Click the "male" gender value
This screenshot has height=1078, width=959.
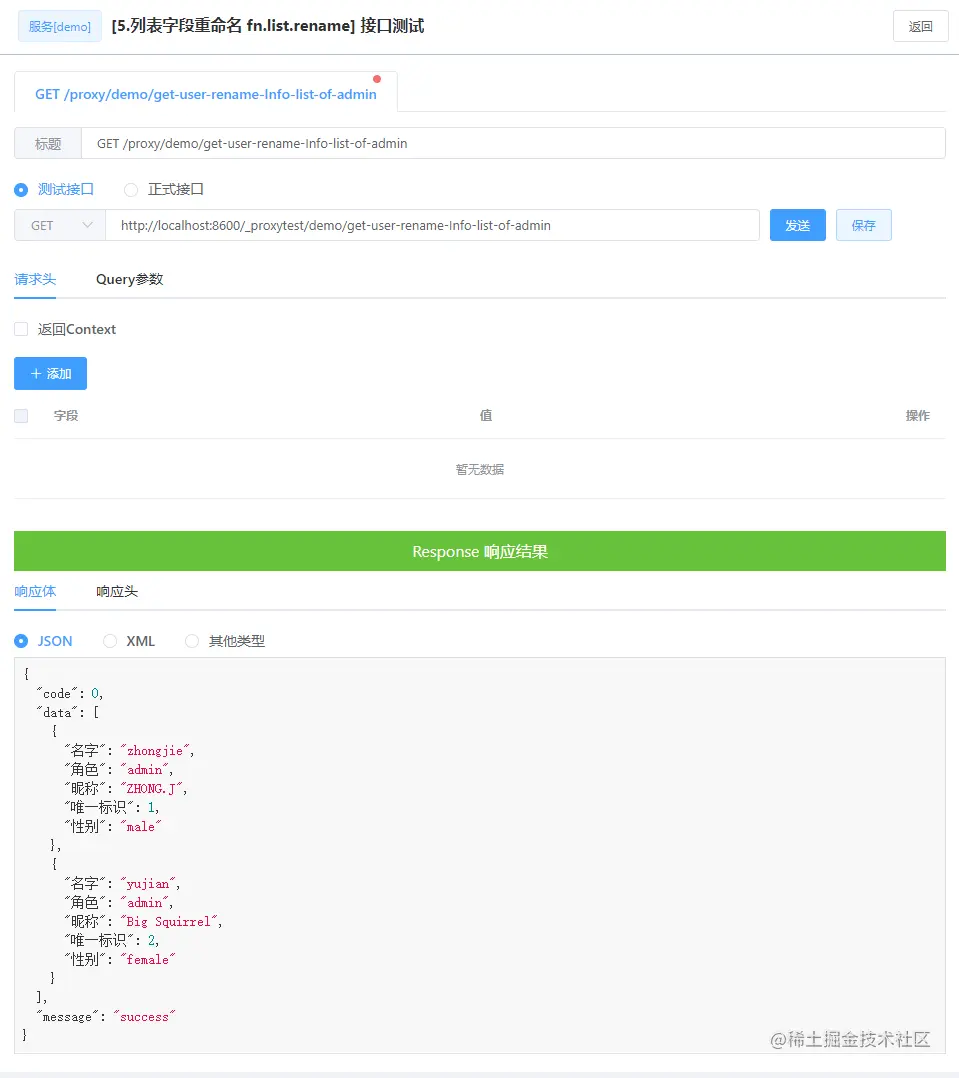click(x=141, y=826)
